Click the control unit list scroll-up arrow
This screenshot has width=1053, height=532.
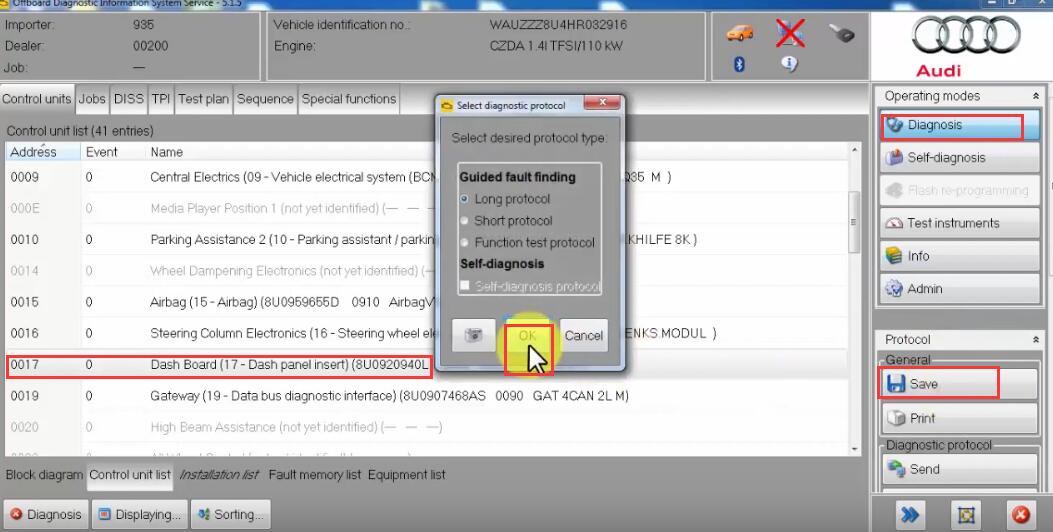pos(855,150)
